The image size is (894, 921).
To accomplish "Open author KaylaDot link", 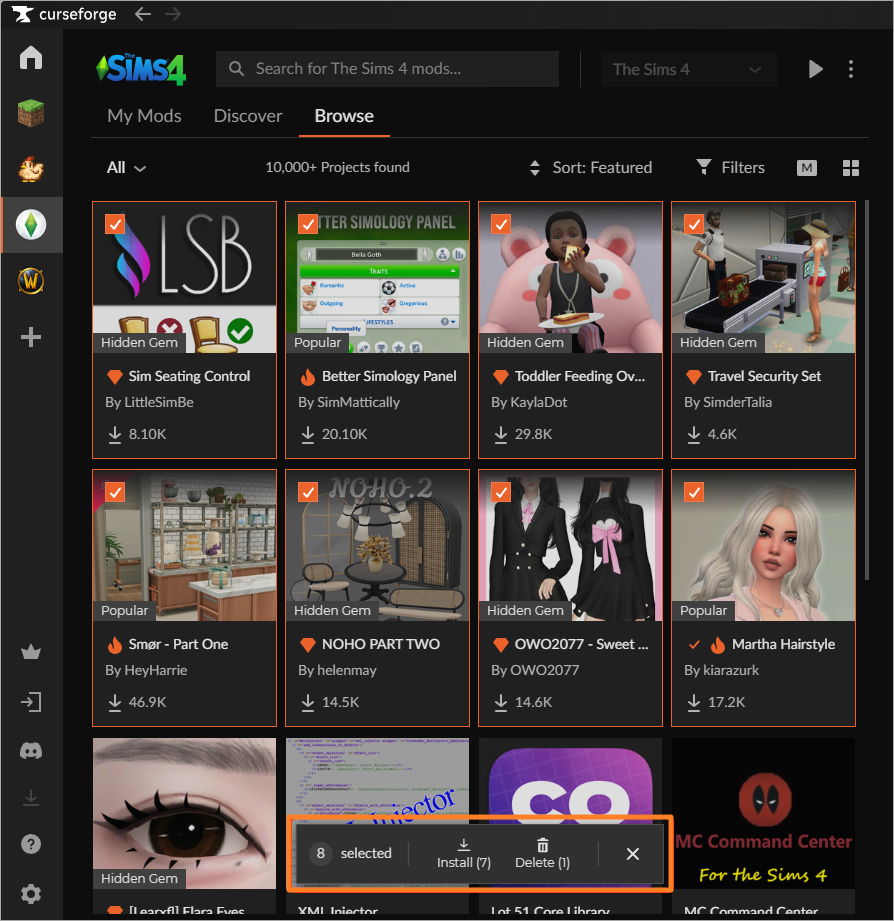I will click(539, 402).
